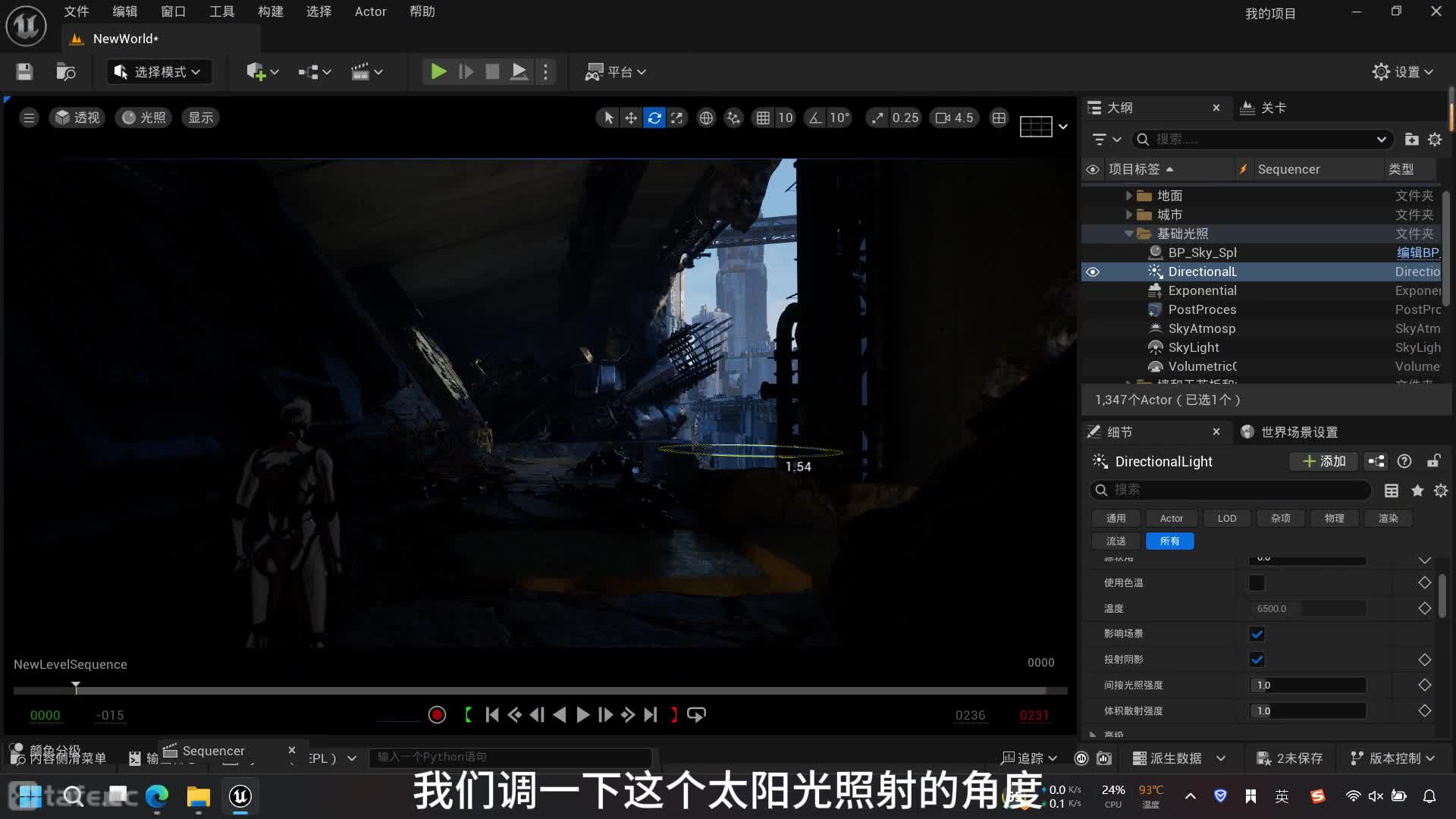Add keyframe for 温度 property diamond
1456x819 pixels.
coord(1424,608)
